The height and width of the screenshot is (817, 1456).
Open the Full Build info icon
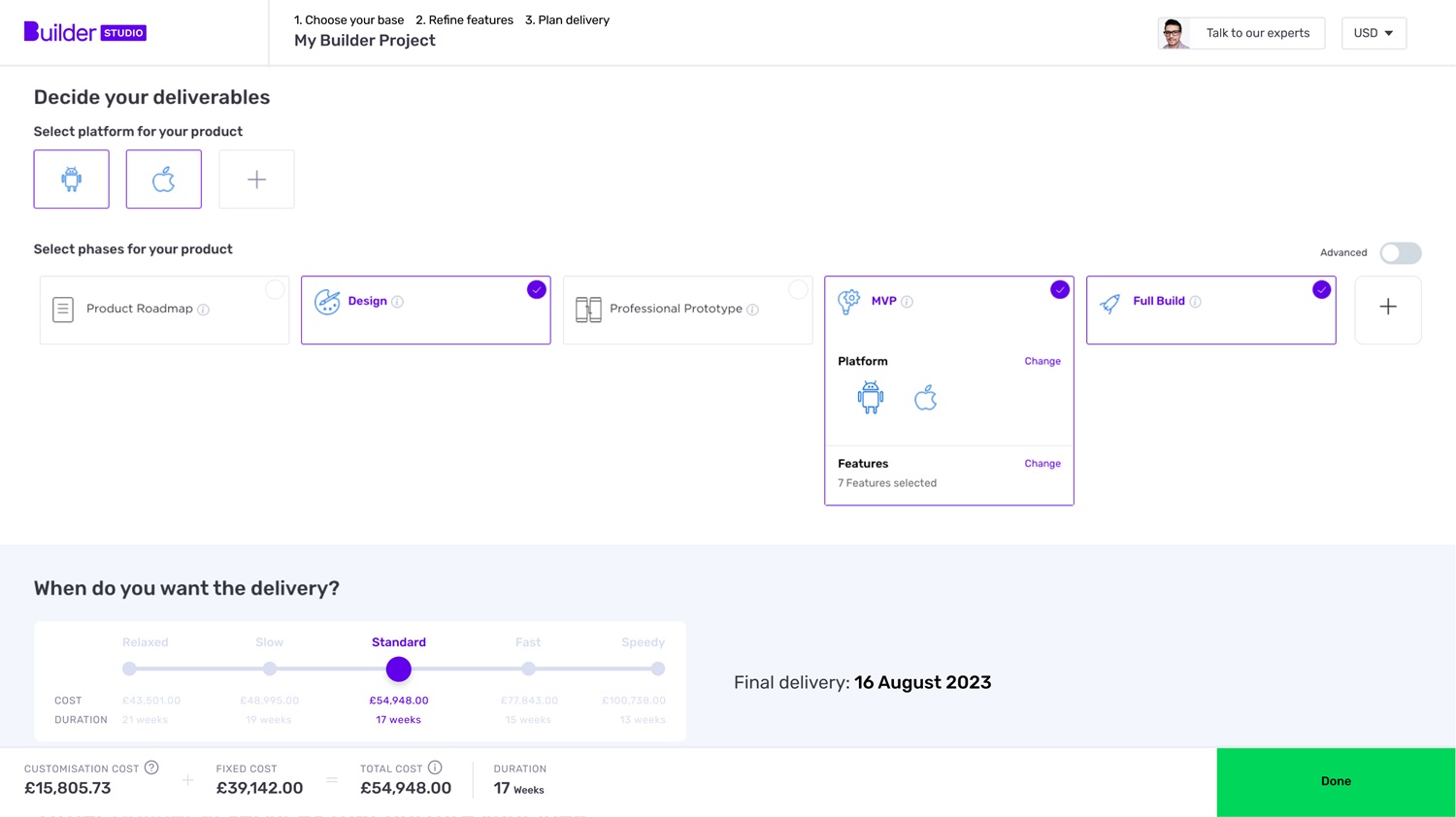pyautogui.click(x=1195, y=302)
